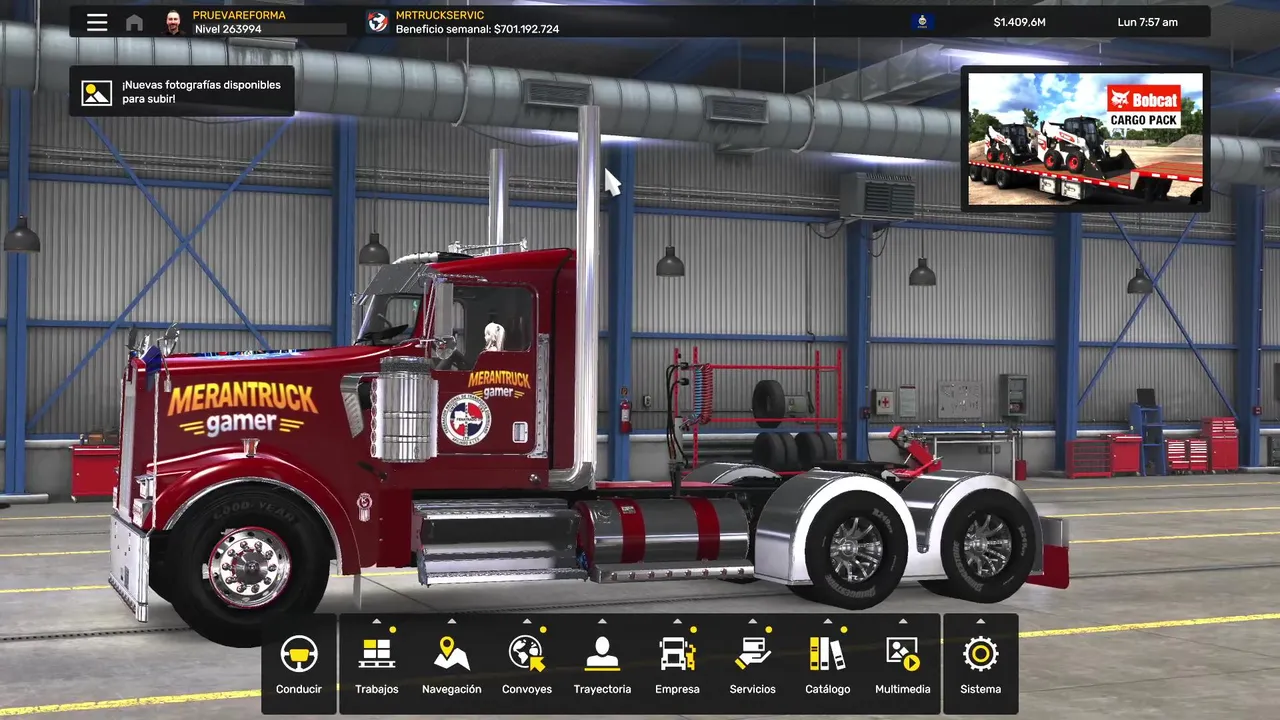The height and width of the screenshot is (720, 1280).
Task: Click the MRTRUCKSERVIC company name
Action: point(440,15)
